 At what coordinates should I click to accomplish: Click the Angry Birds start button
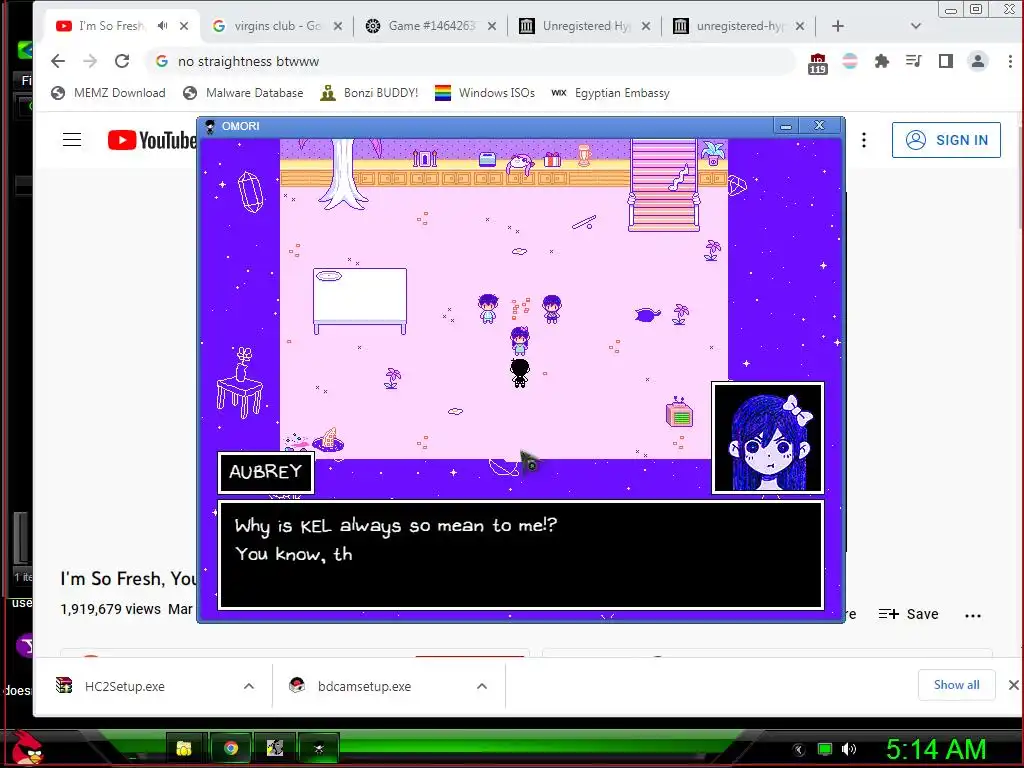click(x=27, y=748)
